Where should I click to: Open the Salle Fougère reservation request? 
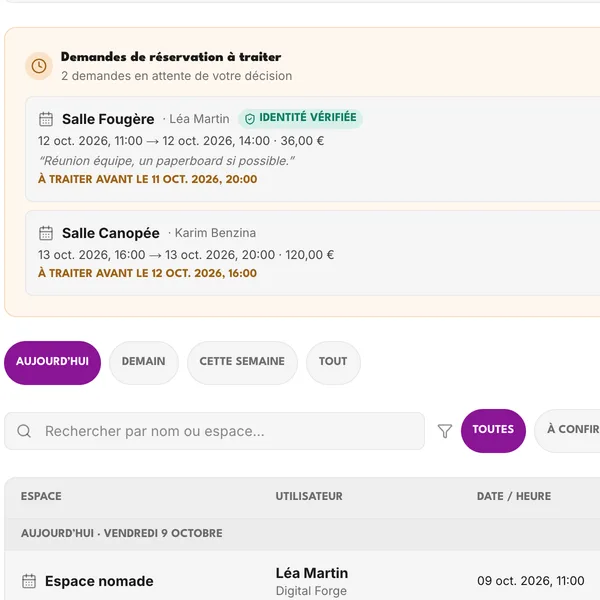click(313, 149)
